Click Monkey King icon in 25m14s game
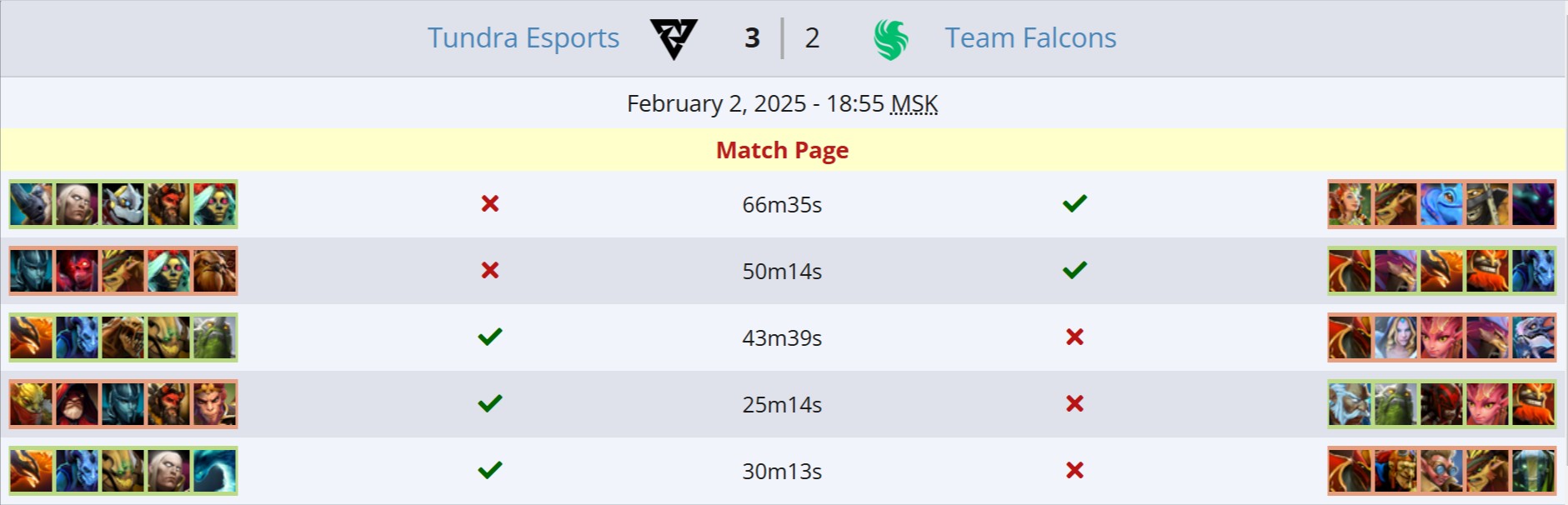This screenshot has height=505, width=1568. [x=214, y=404]
